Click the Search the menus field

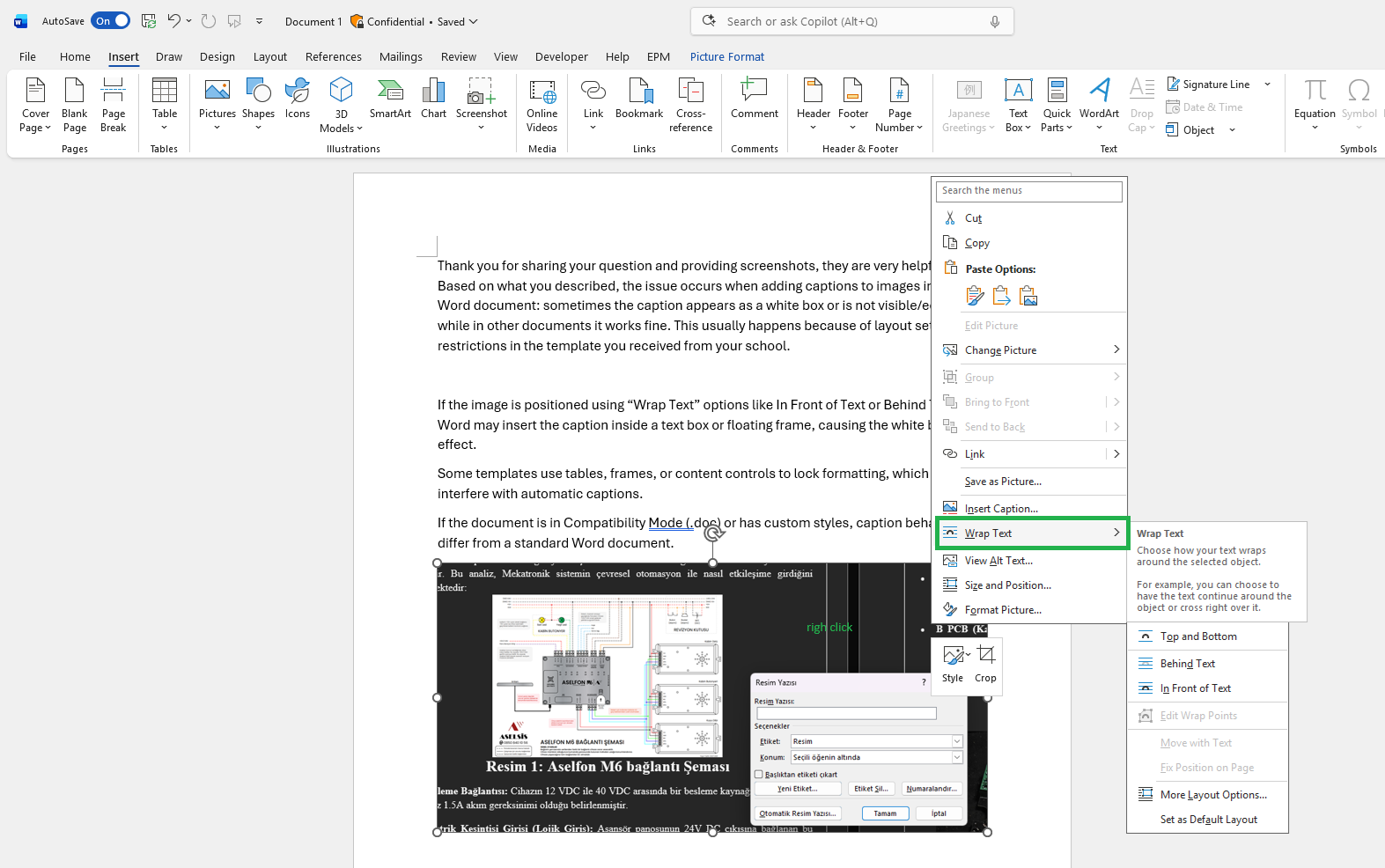[1028, 191]
